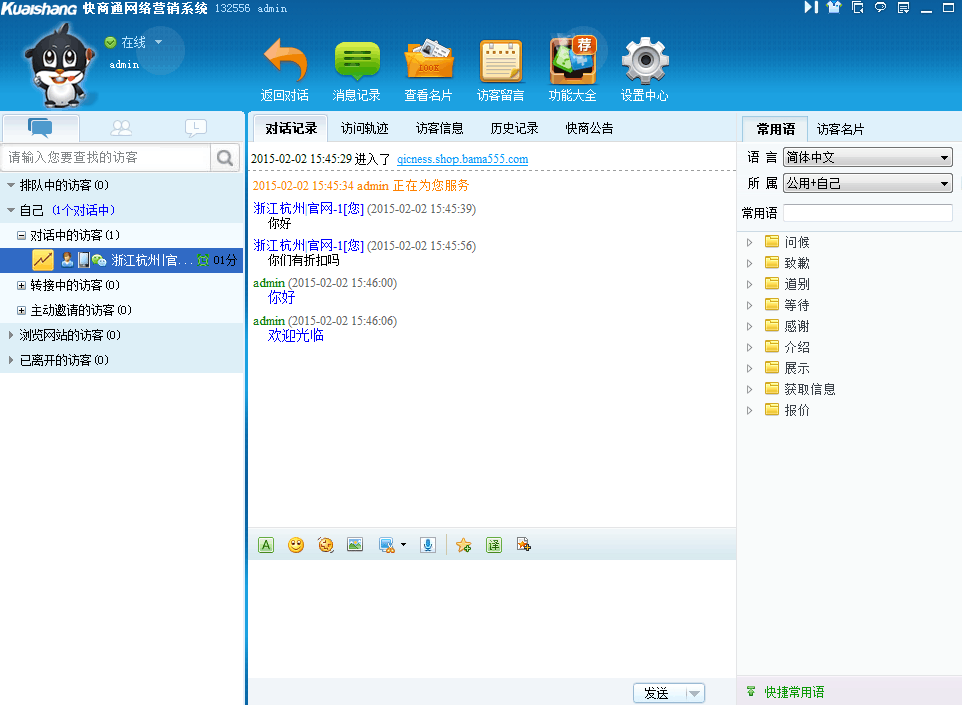Open the 语言 简体中文 dropdown
962x705 pixels.
(x=867, y=157)
